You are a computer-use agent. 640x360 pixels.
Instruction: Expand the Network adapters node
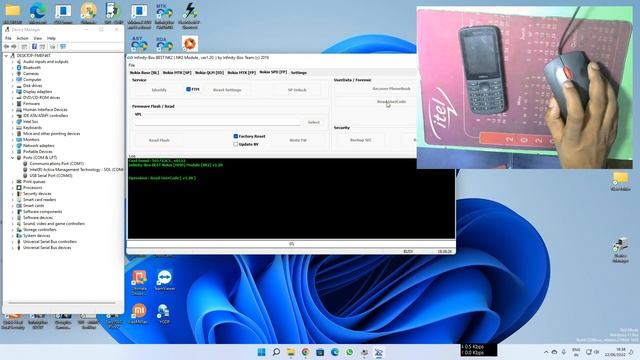(13, 145)
